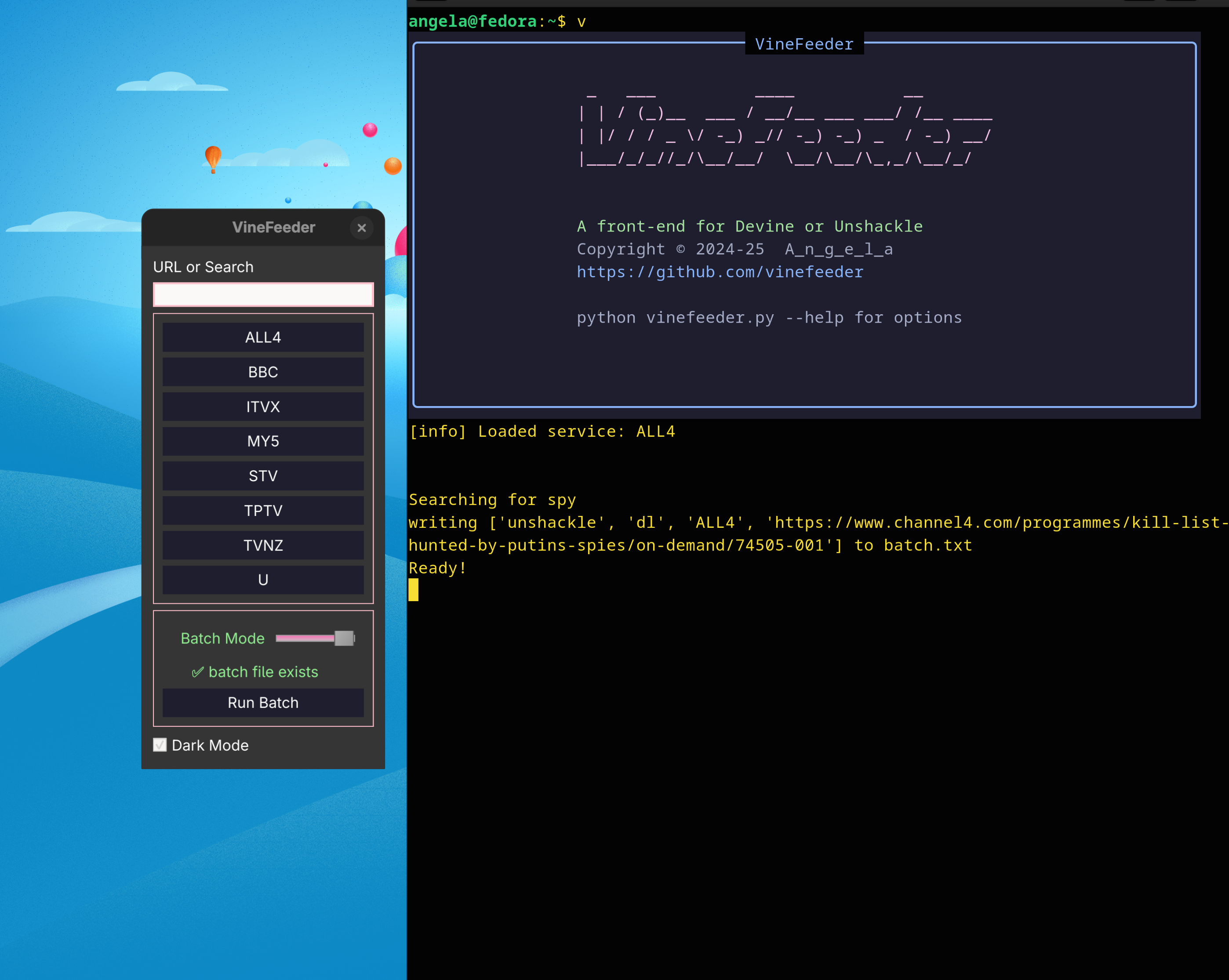Viewport: 1229px width, 980px height.
Task: Choose the TPTV service button
Action: [x=263, y=511]
